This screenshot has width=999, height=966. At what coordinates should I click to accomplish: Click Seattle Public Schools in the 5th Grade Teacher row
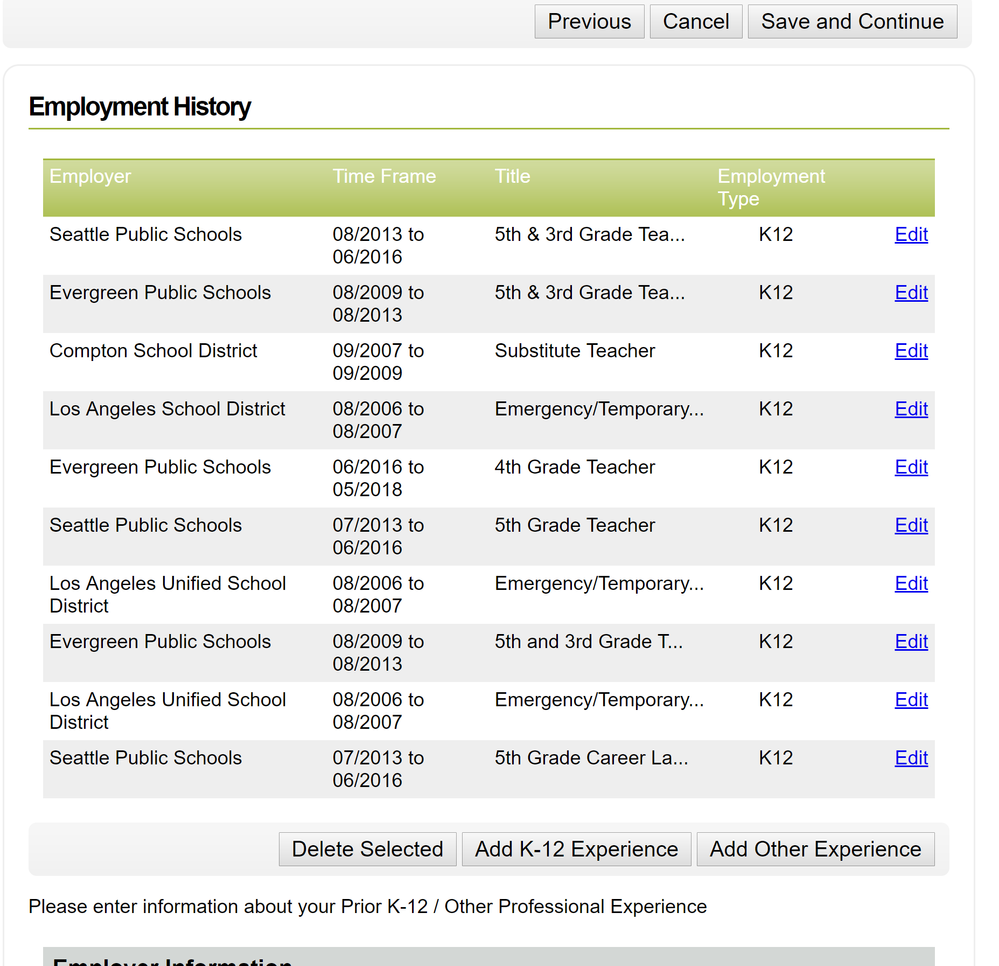click(145, 525)
